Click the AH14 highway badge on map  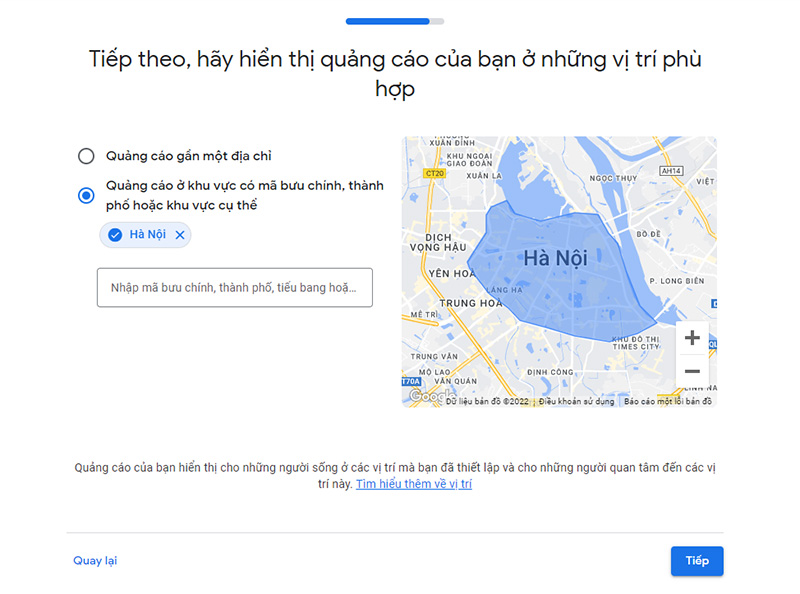pyautogui.click(x=671, y=171)
